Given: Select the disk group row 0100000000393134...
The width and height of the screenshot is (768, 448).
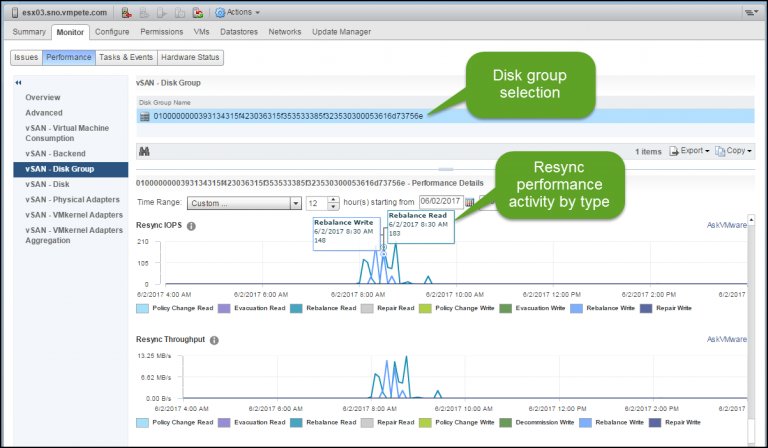Looking at the screenshot, I should [x=445, y=117].
